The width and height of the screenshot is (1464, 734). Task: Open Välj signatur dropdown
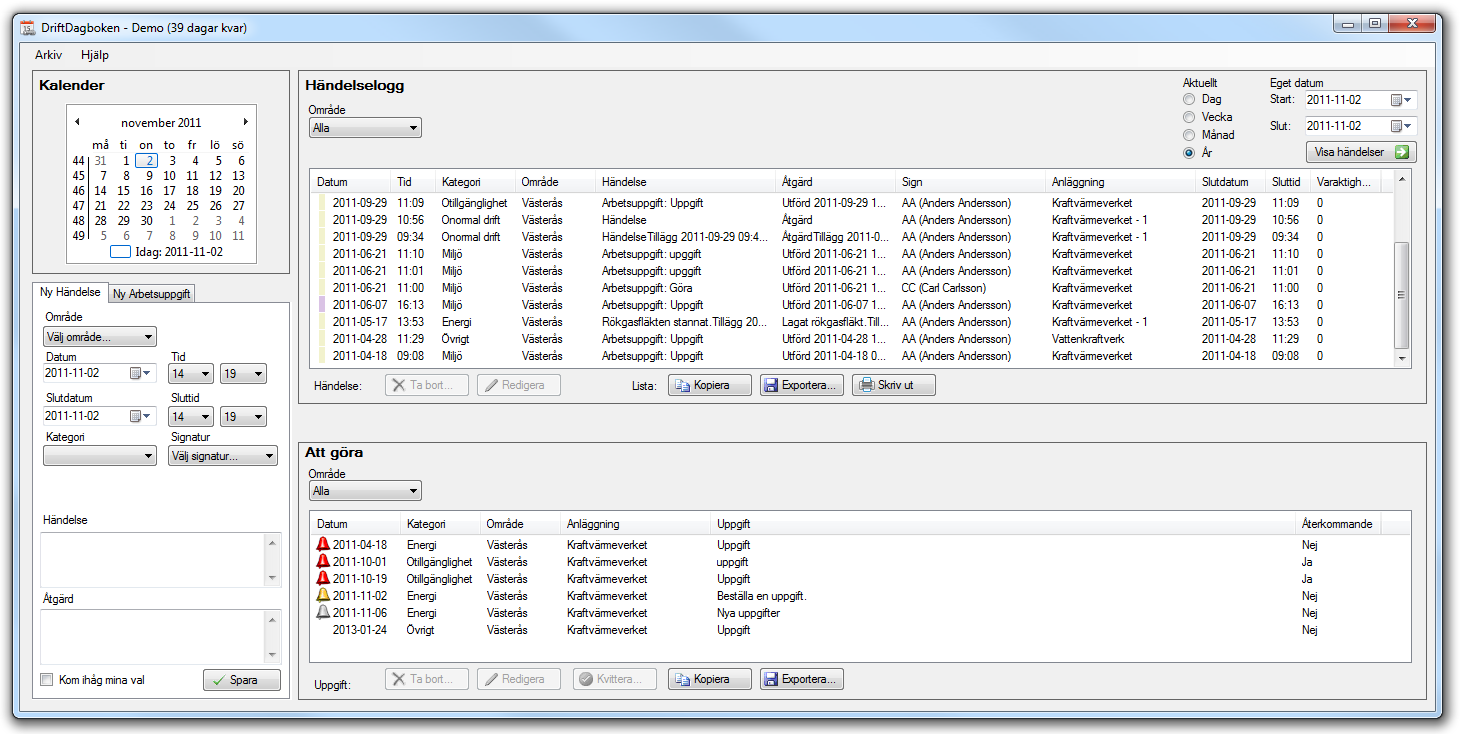coord(223,456)
